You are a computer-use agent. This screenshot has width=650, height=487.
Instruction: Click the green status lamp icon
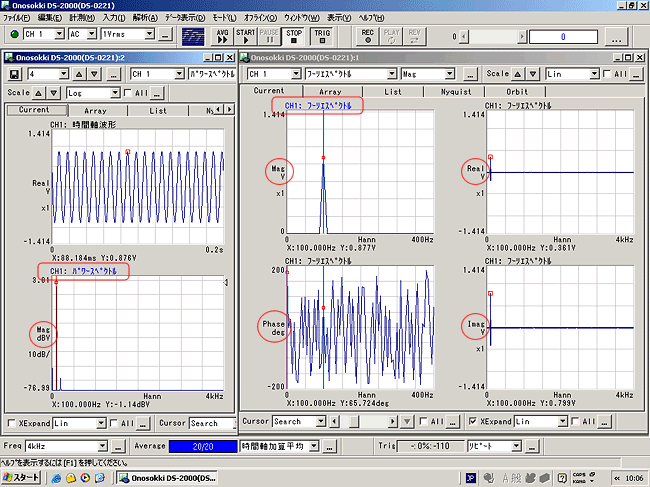pyautogui.click(x=15, y=34)
